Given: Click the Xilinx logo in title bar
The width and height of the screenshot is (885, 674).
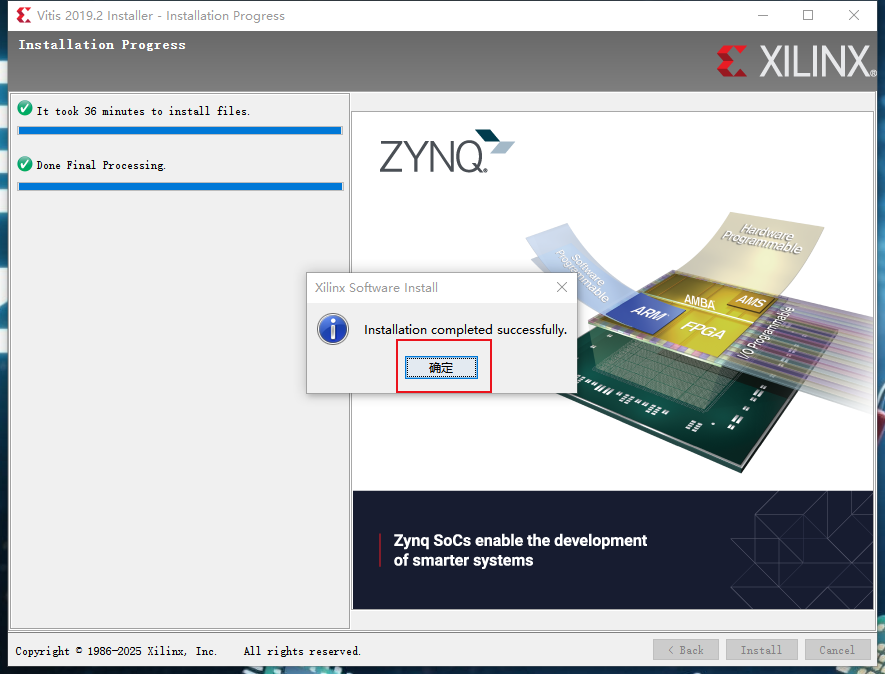Looking at the screenshot, I should (24, 15).
